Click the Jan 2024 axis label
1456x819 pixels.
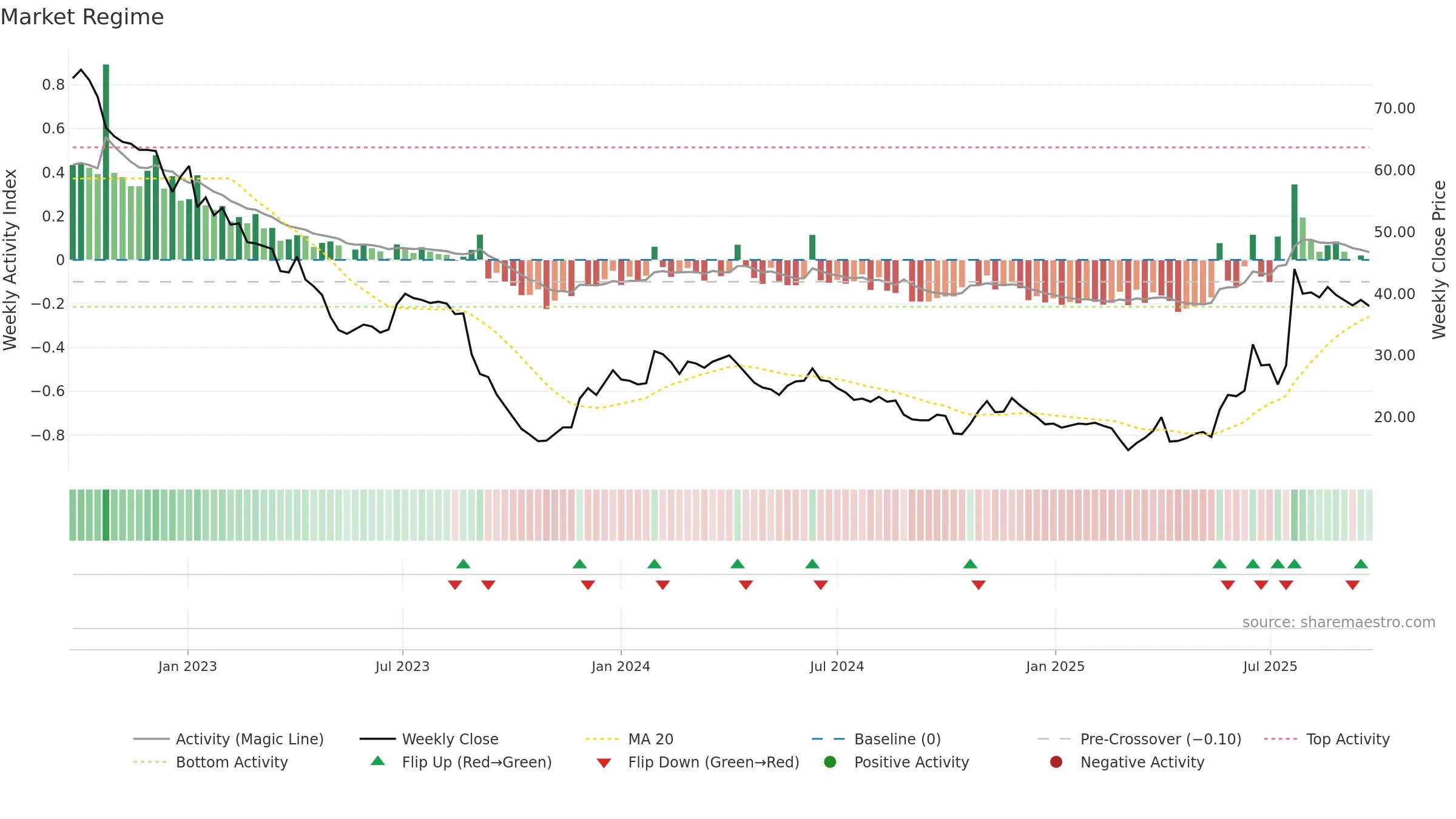(x=621, y=666)
